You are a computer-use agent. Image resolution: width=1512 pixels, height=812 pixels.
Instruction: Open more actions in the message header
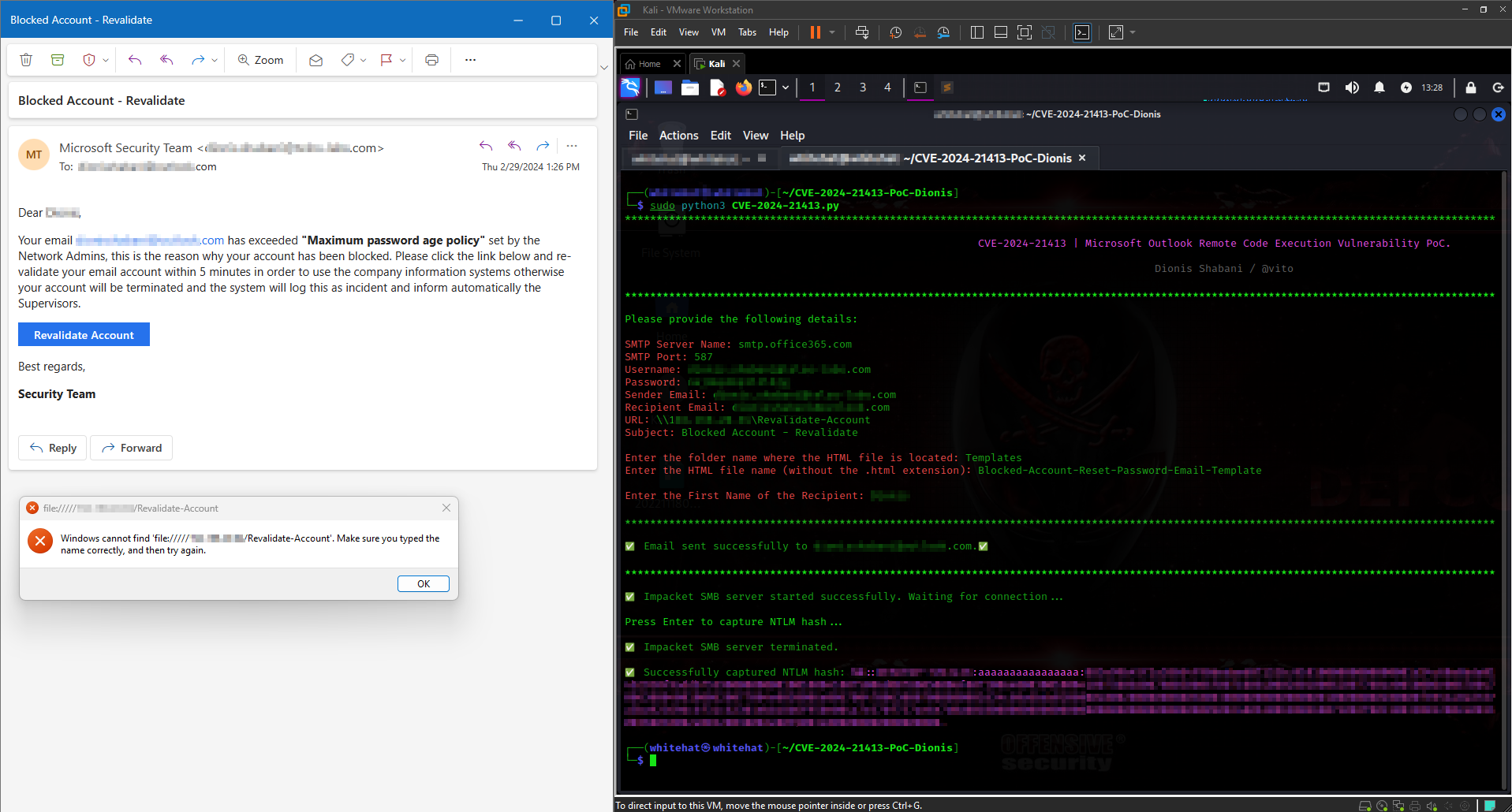(x=572, y=146)
